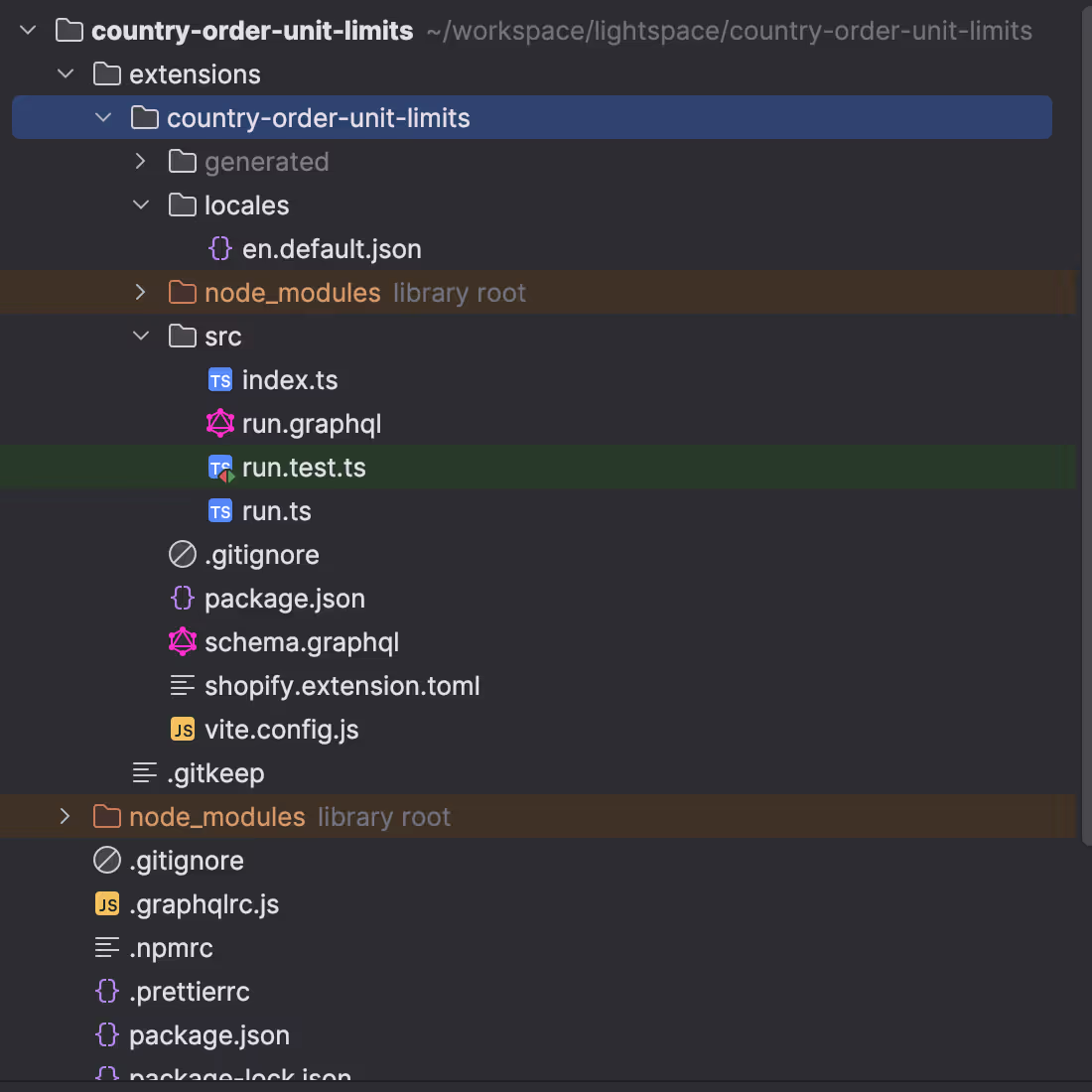Click the JS icon beside .graphqlrc.js
The image size is (1092, 1092).
[107, 904]
